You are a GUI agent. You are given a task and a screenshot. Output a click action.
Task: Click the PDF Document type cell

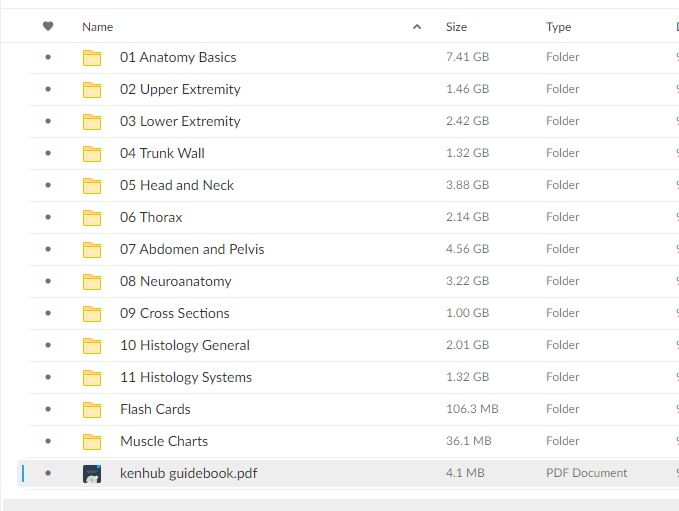pos(586,473)
